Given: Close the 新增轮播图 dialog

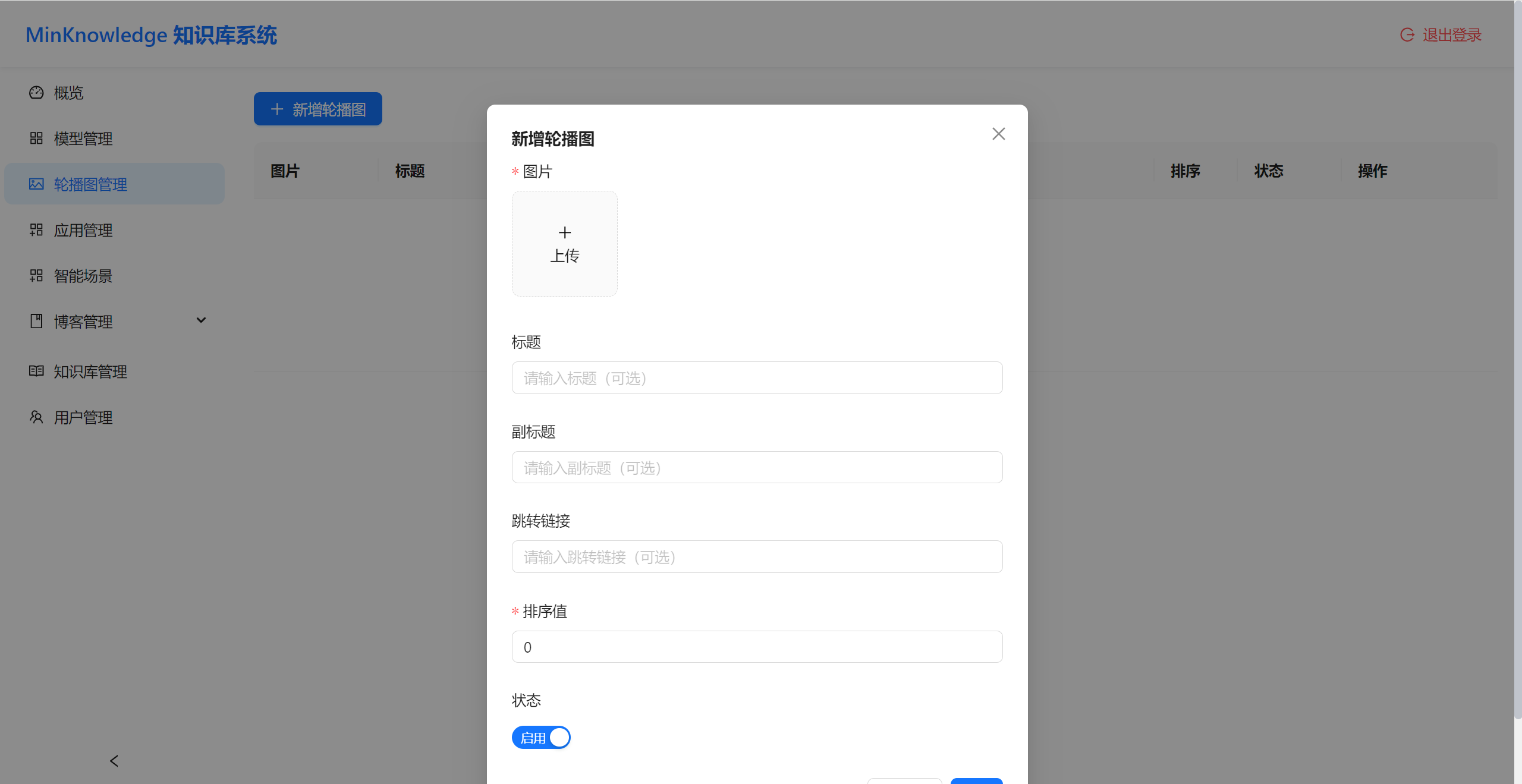Looking at the screenshot, I should point(998,134).
